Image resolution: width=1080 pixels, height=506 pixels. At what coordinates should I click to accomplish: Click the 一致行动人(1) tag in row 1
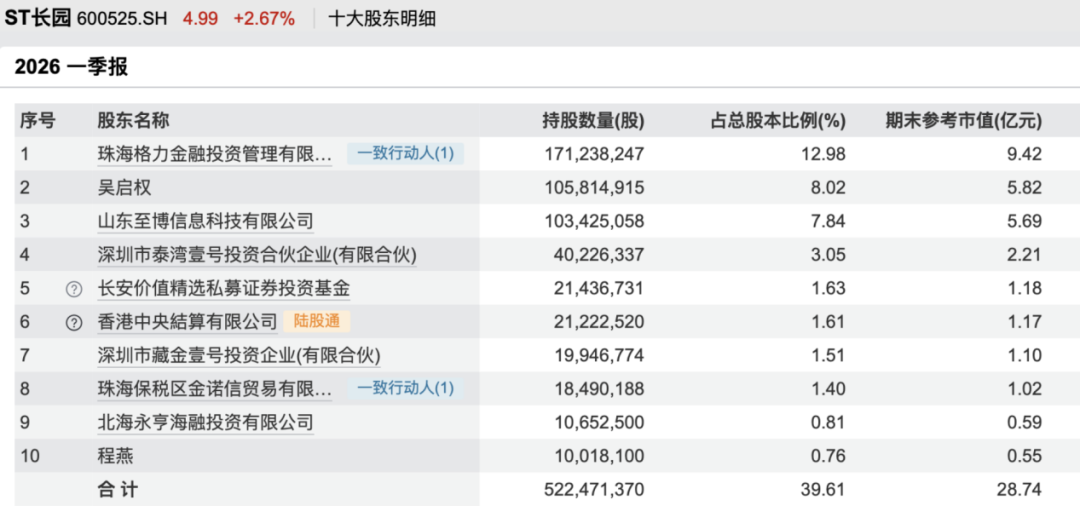[406, 154]
